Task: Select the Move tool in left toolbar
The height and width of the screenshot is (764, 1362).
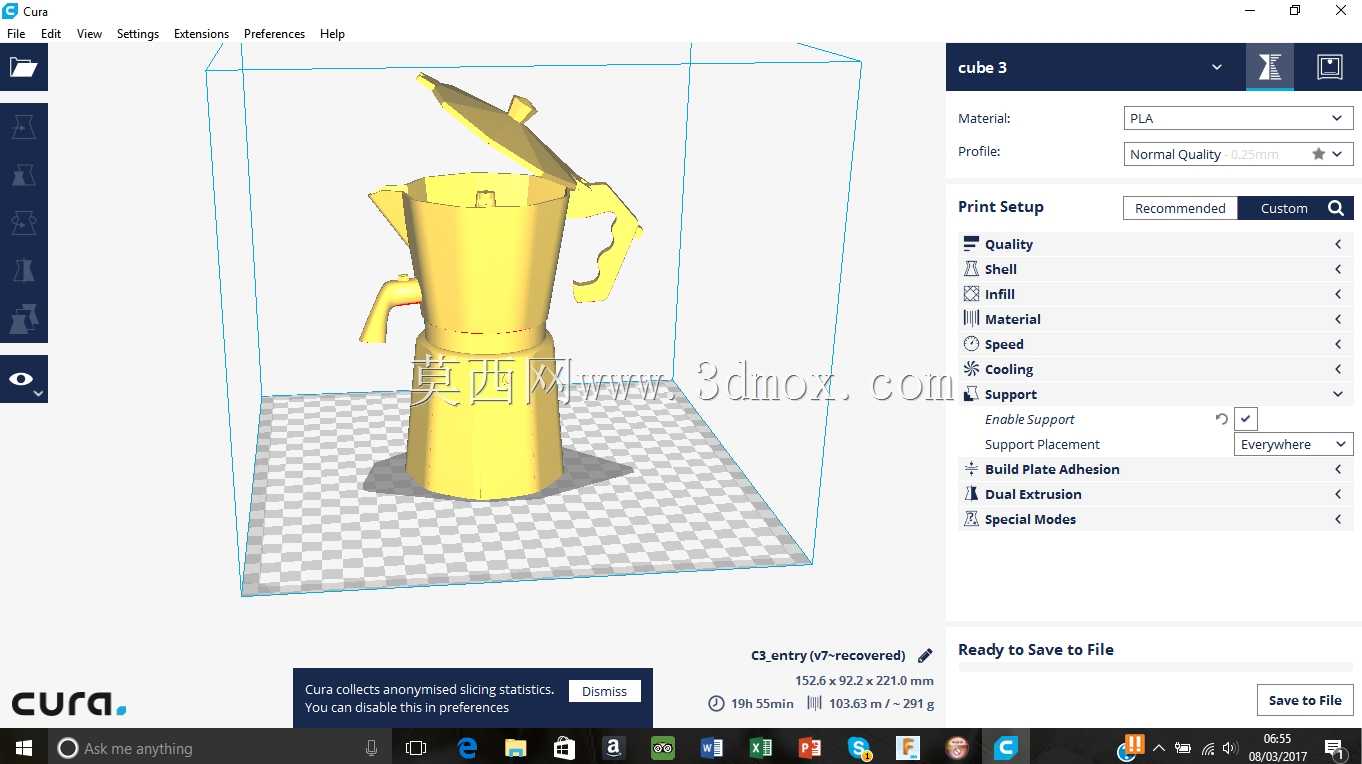Action: pyautogui.click(x=23, y=127)
